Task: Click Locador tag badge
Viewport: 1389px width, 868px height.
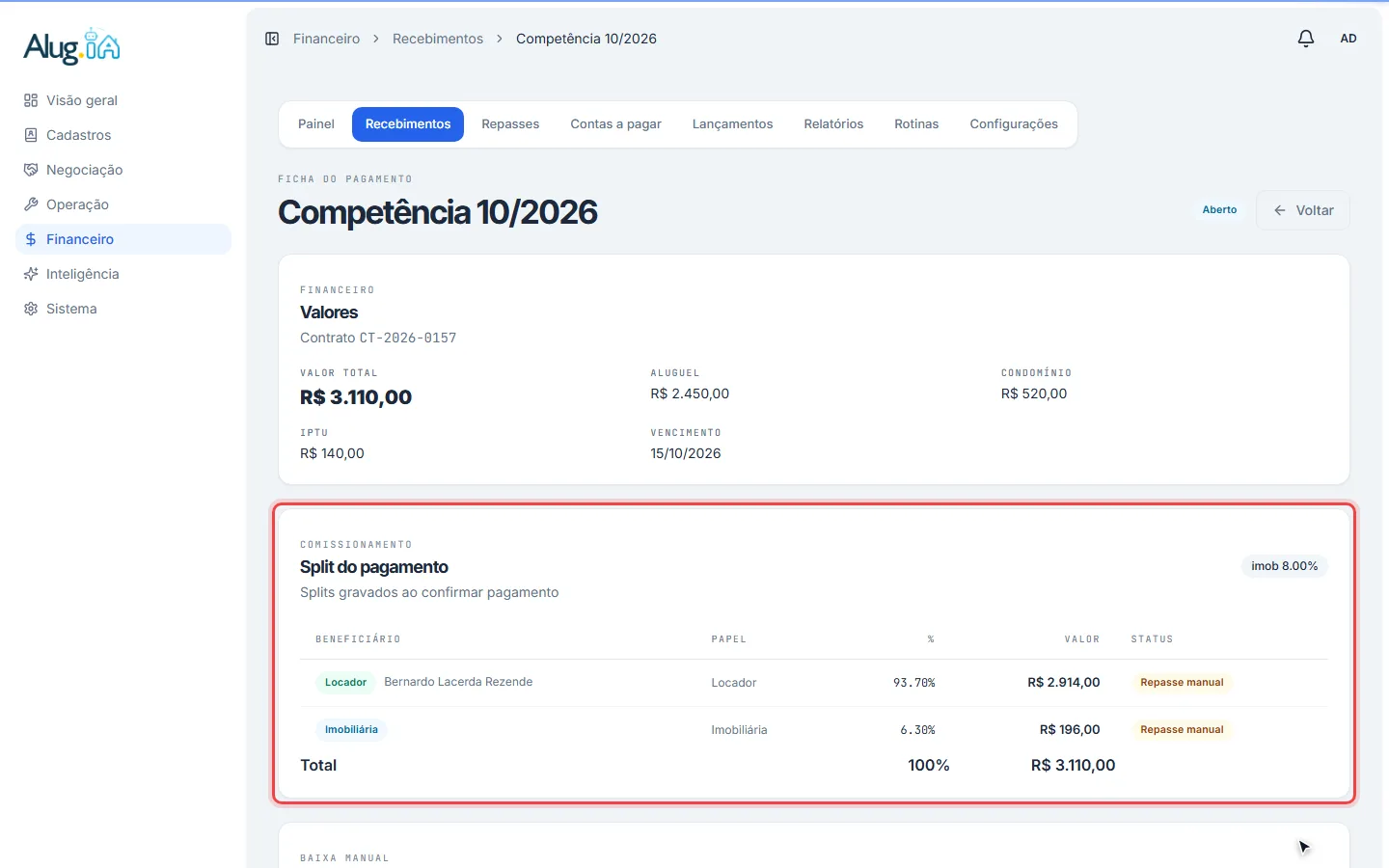Action: 345,682
